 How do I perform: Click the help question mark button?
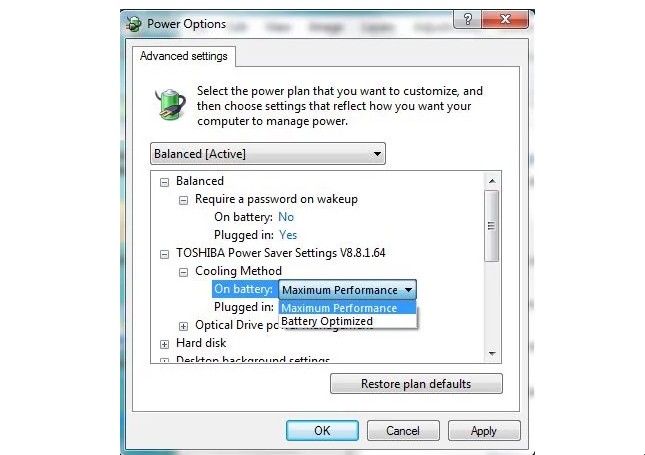coord(467,19)
